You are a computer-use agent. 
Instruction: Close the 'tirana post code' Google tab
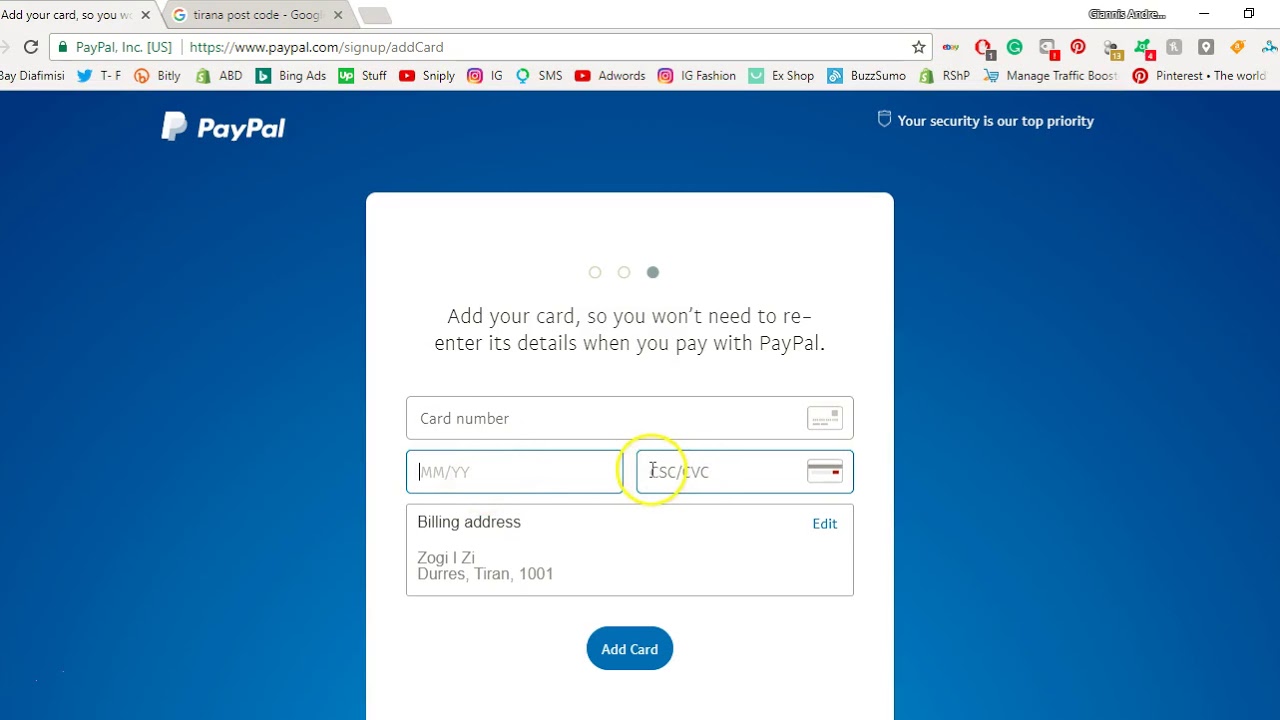point(338,15)
